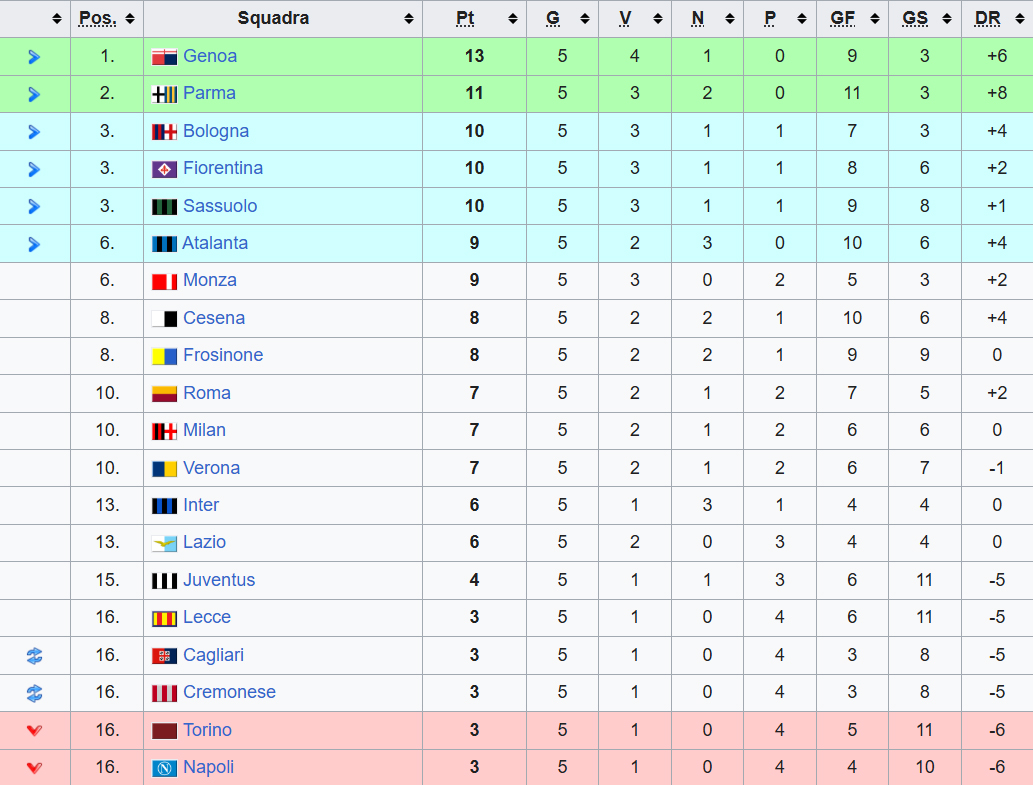
Task: Sort table by Squadra column arrows
Action: 408,18
